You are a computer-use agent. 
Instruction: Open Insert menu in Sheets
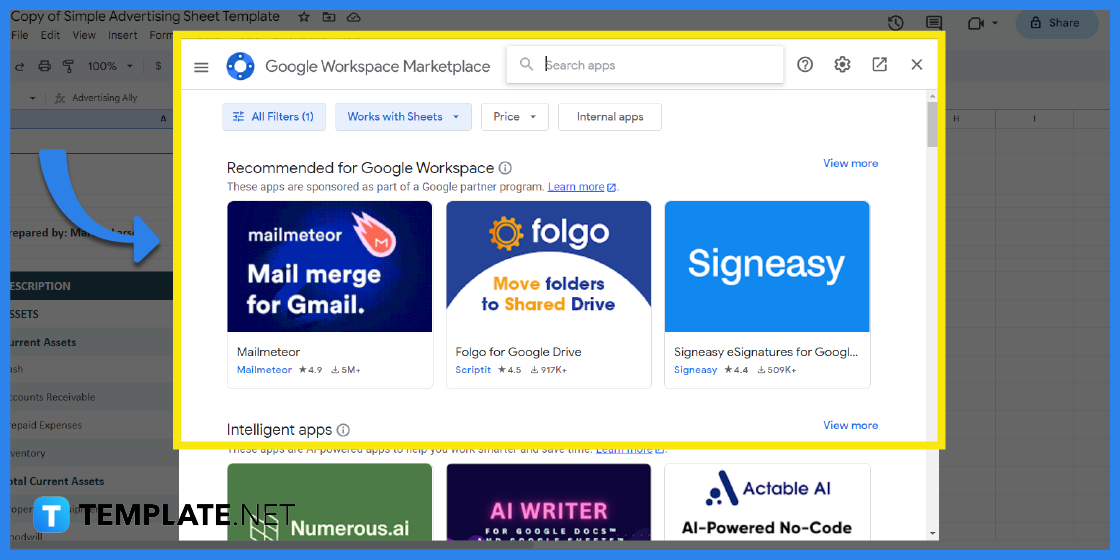tap(123, 35)
